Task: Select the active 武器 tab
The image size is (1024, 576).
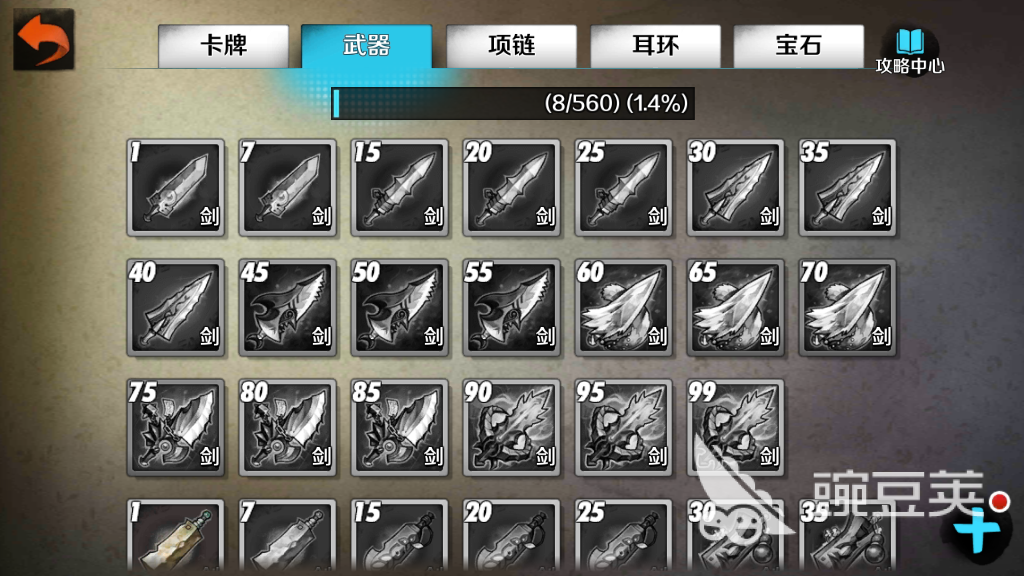Action: point(366,46)
